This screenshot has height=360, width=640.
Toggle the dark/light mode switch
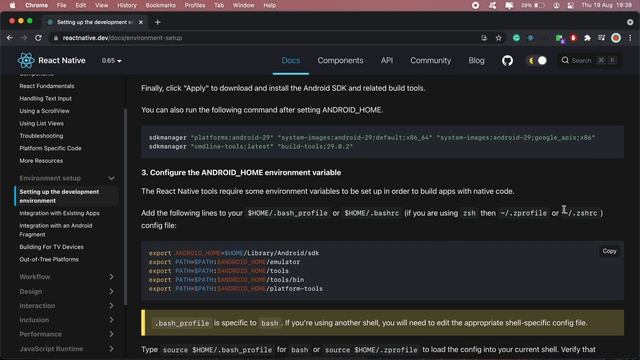click(x=537, y=60)
